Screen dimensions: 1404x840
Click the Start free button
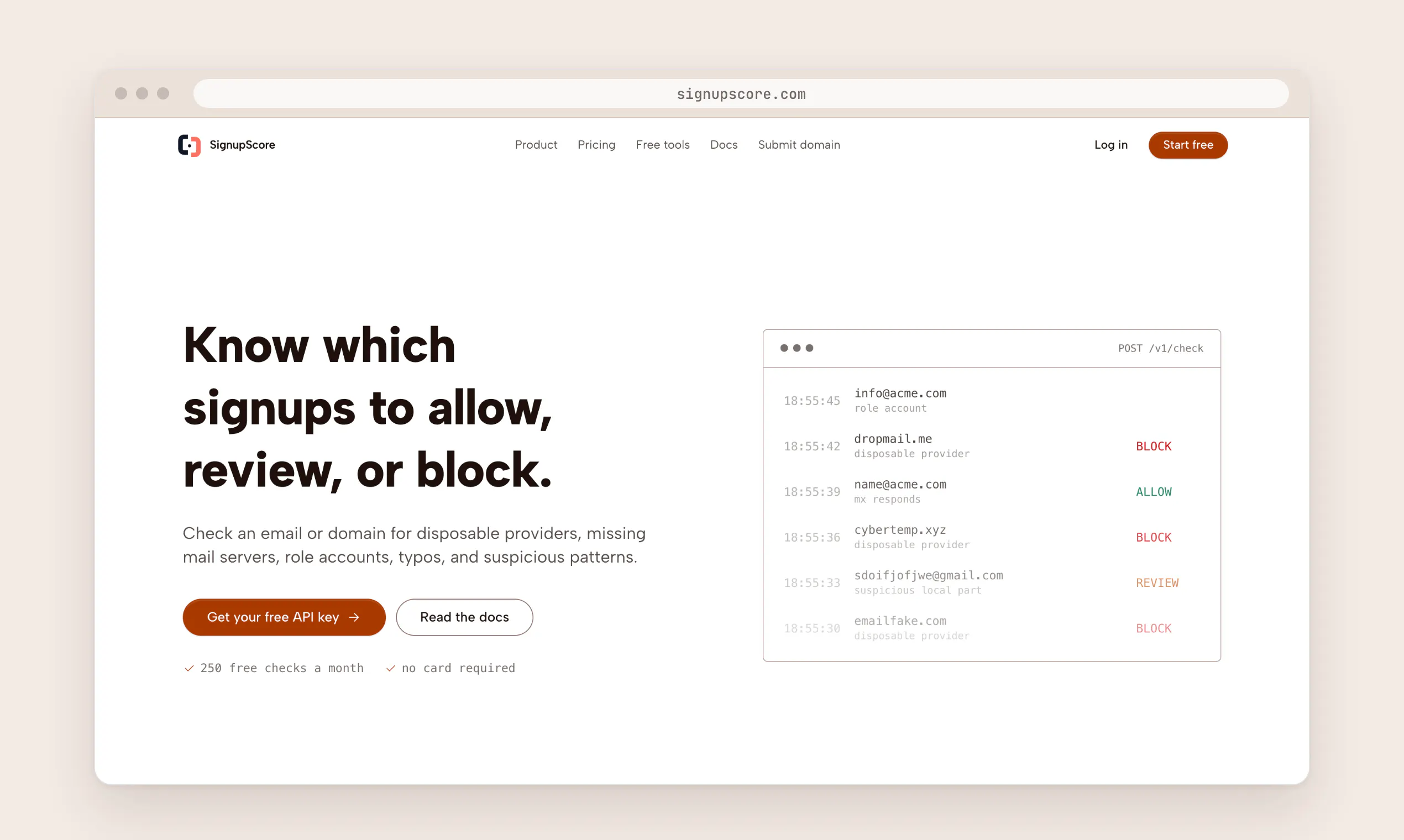tap(1188, 145)
